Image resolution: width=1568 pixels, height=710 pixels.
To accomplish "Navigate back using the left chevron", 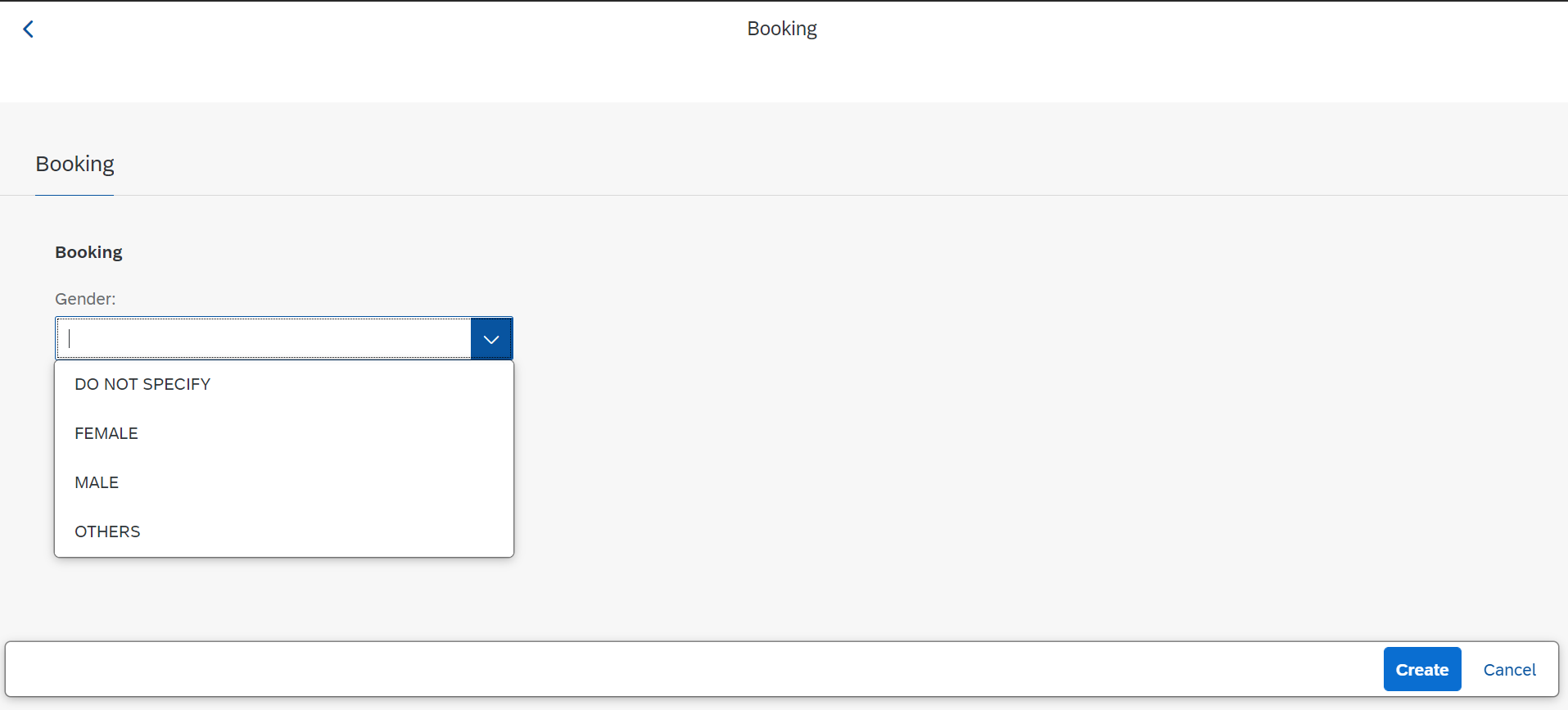I will (29, 29).
